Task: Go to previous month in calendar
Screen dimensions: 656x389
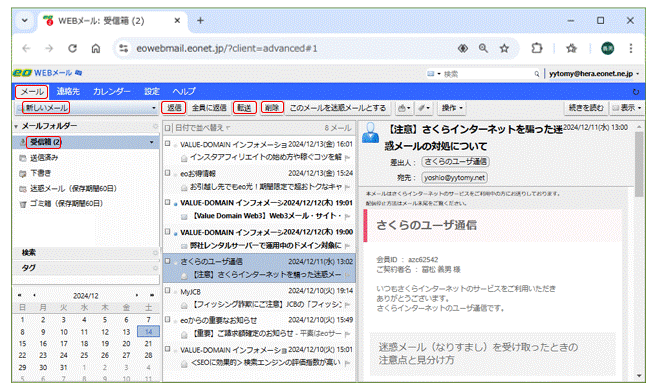Action: point(34,295)
